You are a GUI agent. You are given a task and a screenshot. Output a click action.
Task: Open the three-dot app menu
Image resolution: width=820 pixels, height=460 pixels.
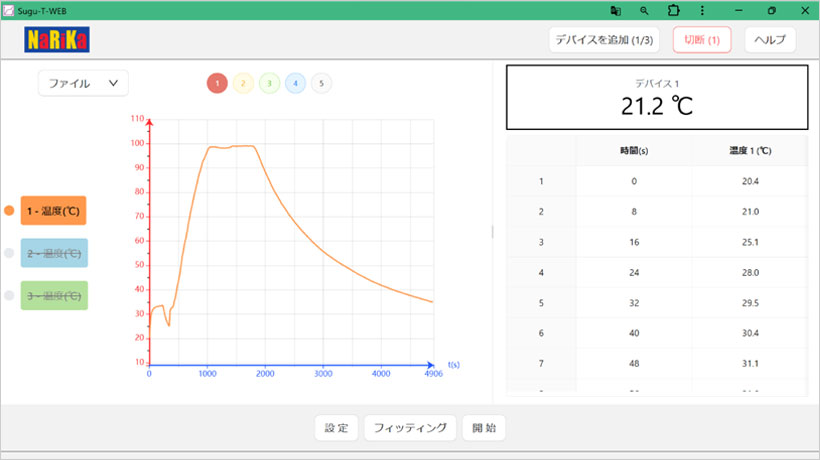(702, 10)
